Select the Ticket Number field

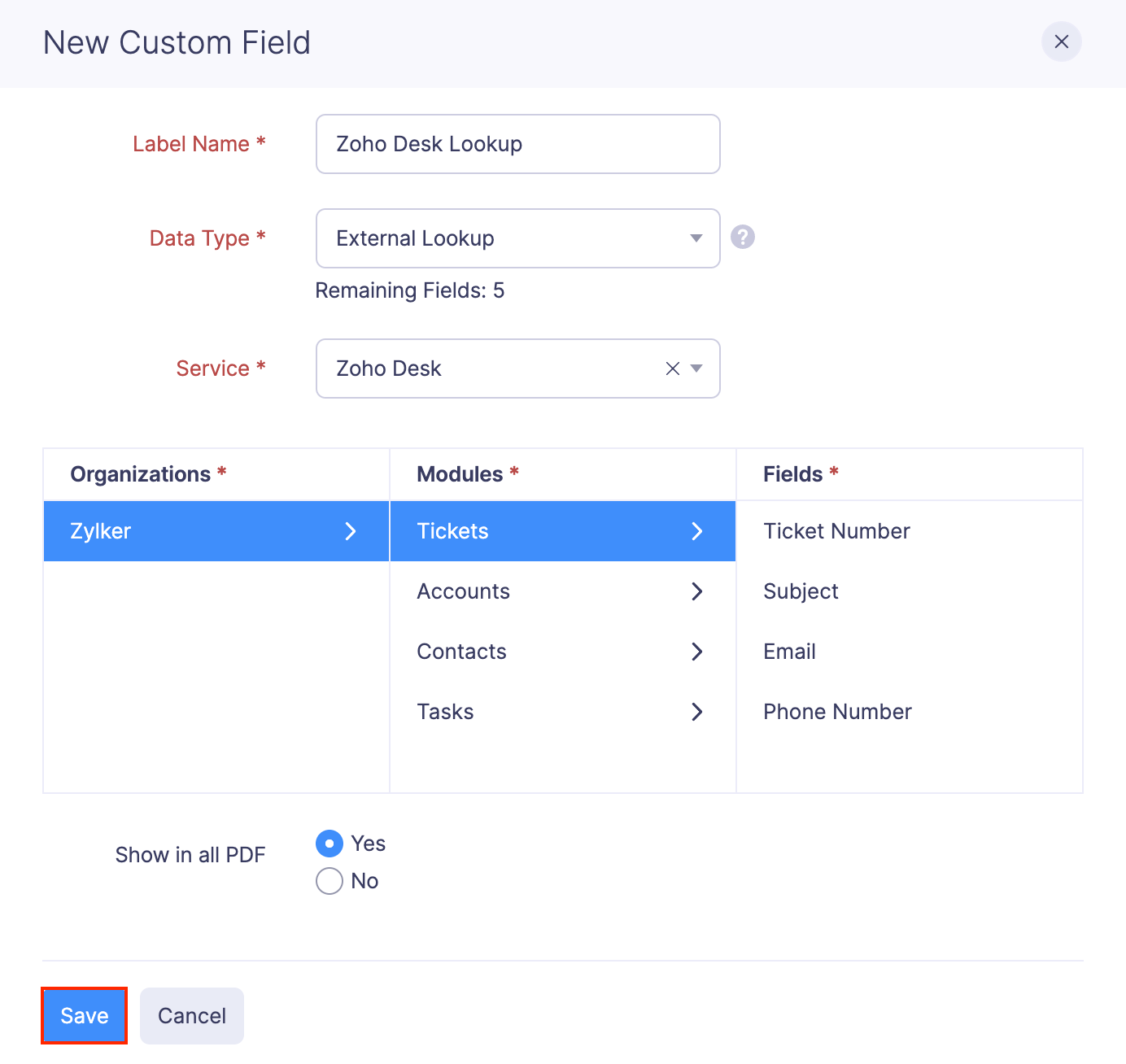[836, 531]
